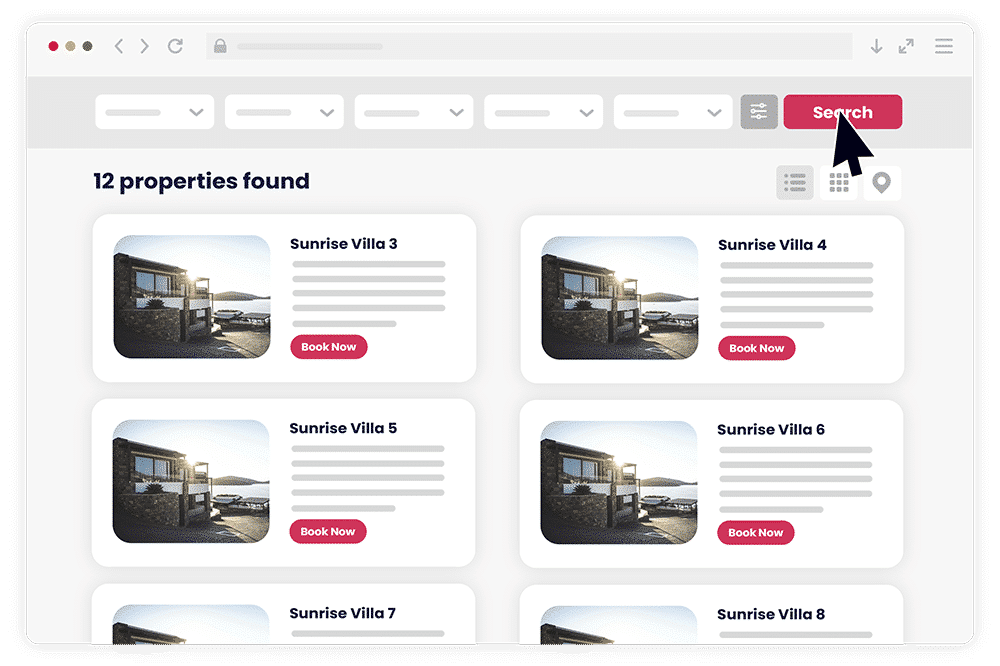Image resolution: width=1000 pixels, height=666 pixels.
Task: Click the download arrow icon
Action: (x=876, y=46)
